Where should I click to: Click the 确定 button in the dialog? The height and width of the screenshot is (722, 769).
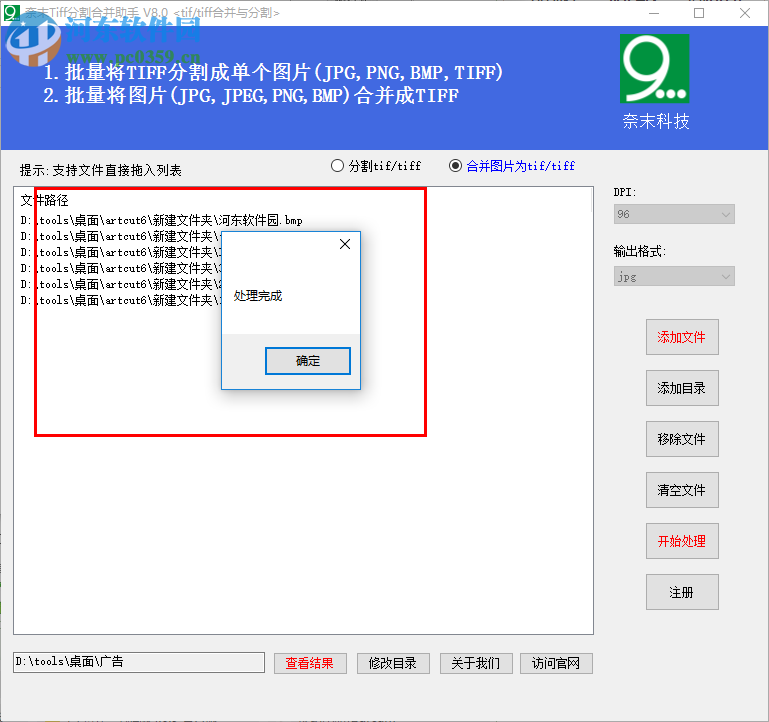pyautogui.click(x=308, y=361)
